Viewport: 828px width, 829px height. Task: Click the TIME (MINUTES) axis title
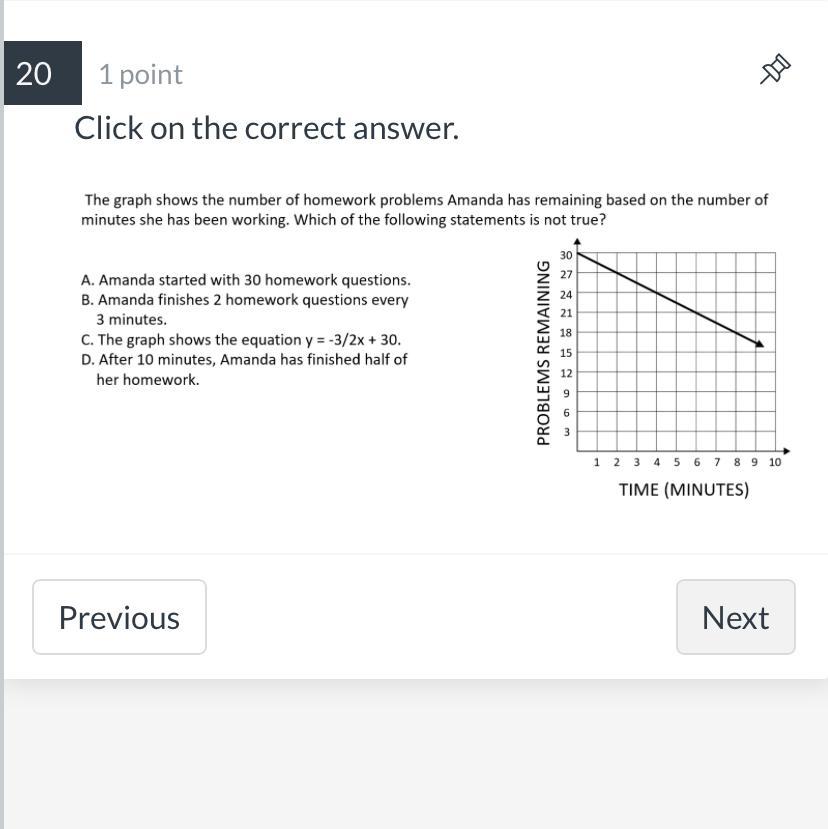tap(684, 490)
